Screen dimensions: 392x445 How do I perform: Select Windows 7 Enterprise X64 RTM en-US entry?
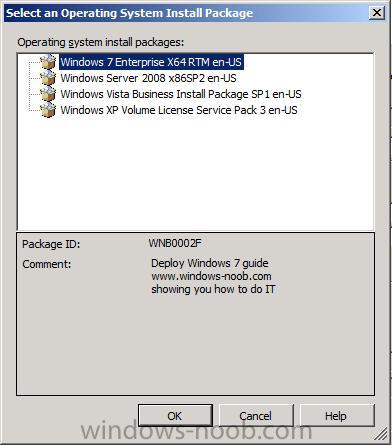coord(151,62)
